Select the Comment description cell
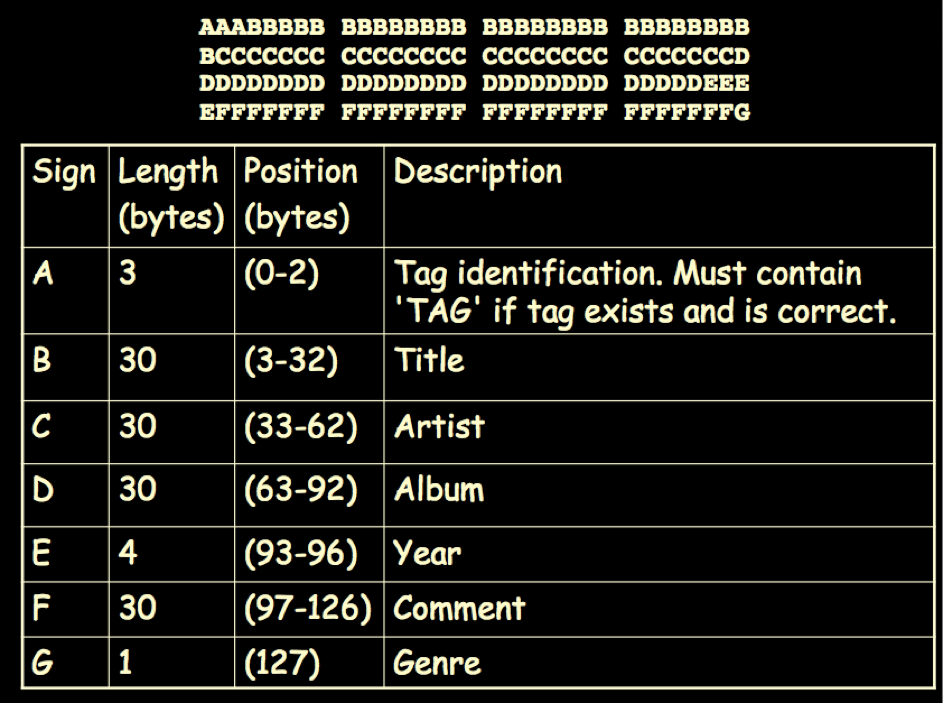This screenshot has width=943, height=703. [659, 609]
